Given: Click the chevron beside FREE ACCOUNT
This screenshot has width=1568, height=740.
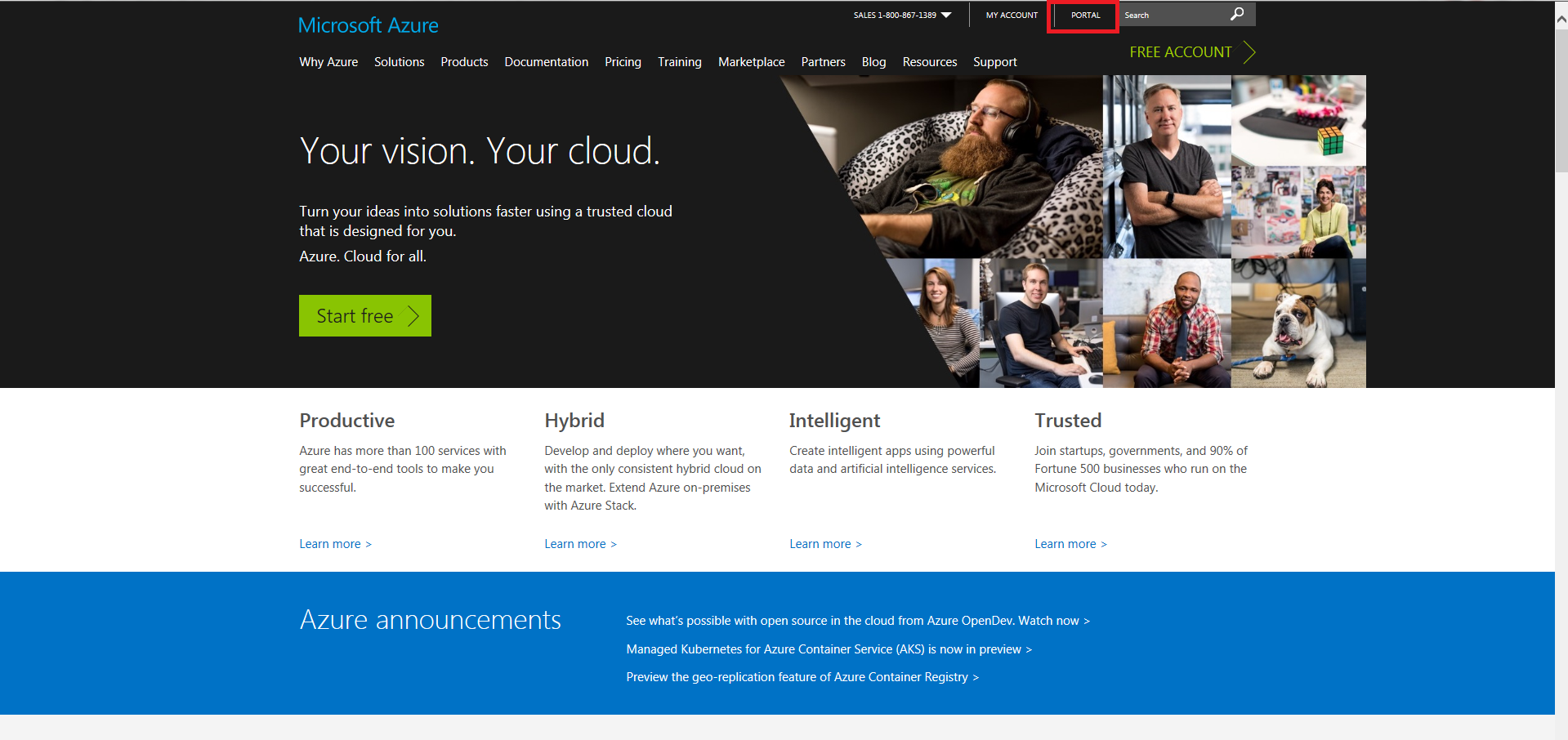Looking at the screenshot, I should click(x=1249, y=52).
